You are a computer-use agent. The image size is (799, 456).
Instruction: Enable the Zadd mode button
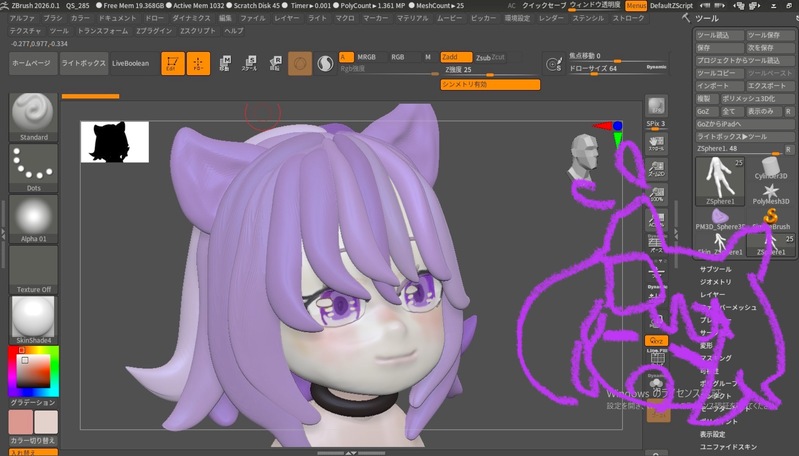456,57
